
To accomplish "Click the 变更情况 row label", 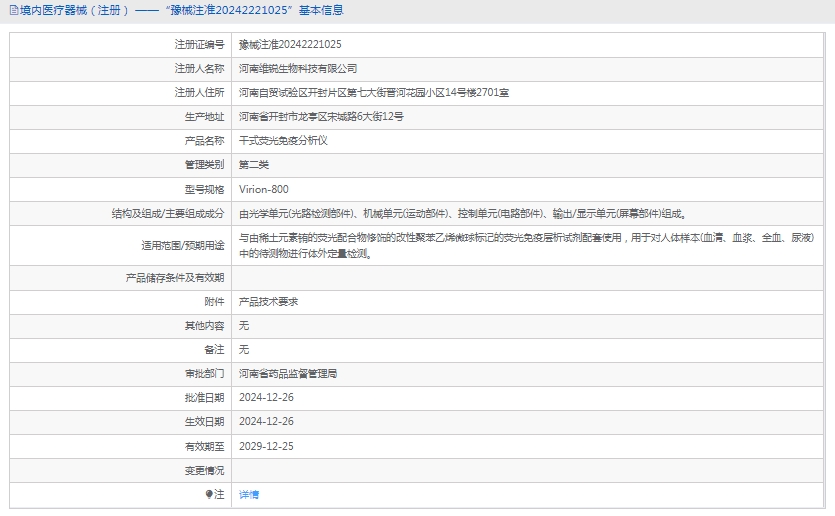I will coord(204,470).
